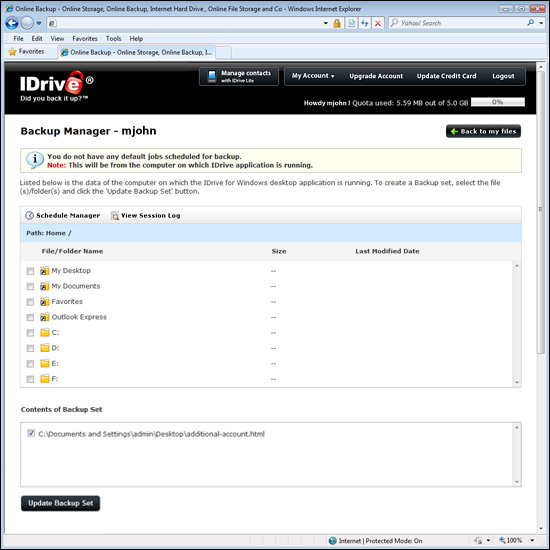Click backup set list scrollbar down arrow
Image resolution: width=550 pixels, height=550 pixels.
[x=517, y=482]
